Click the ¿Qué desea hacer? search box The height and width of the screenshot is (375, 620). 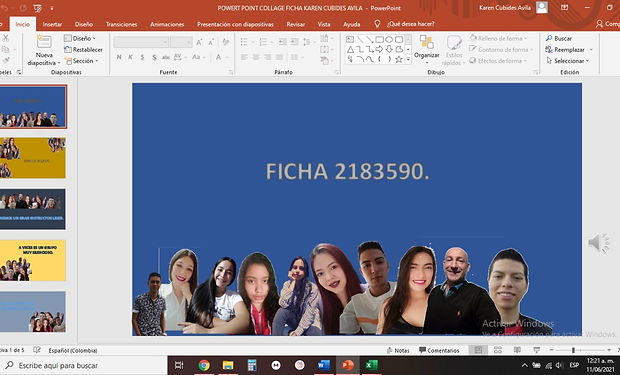pos(410,24)
